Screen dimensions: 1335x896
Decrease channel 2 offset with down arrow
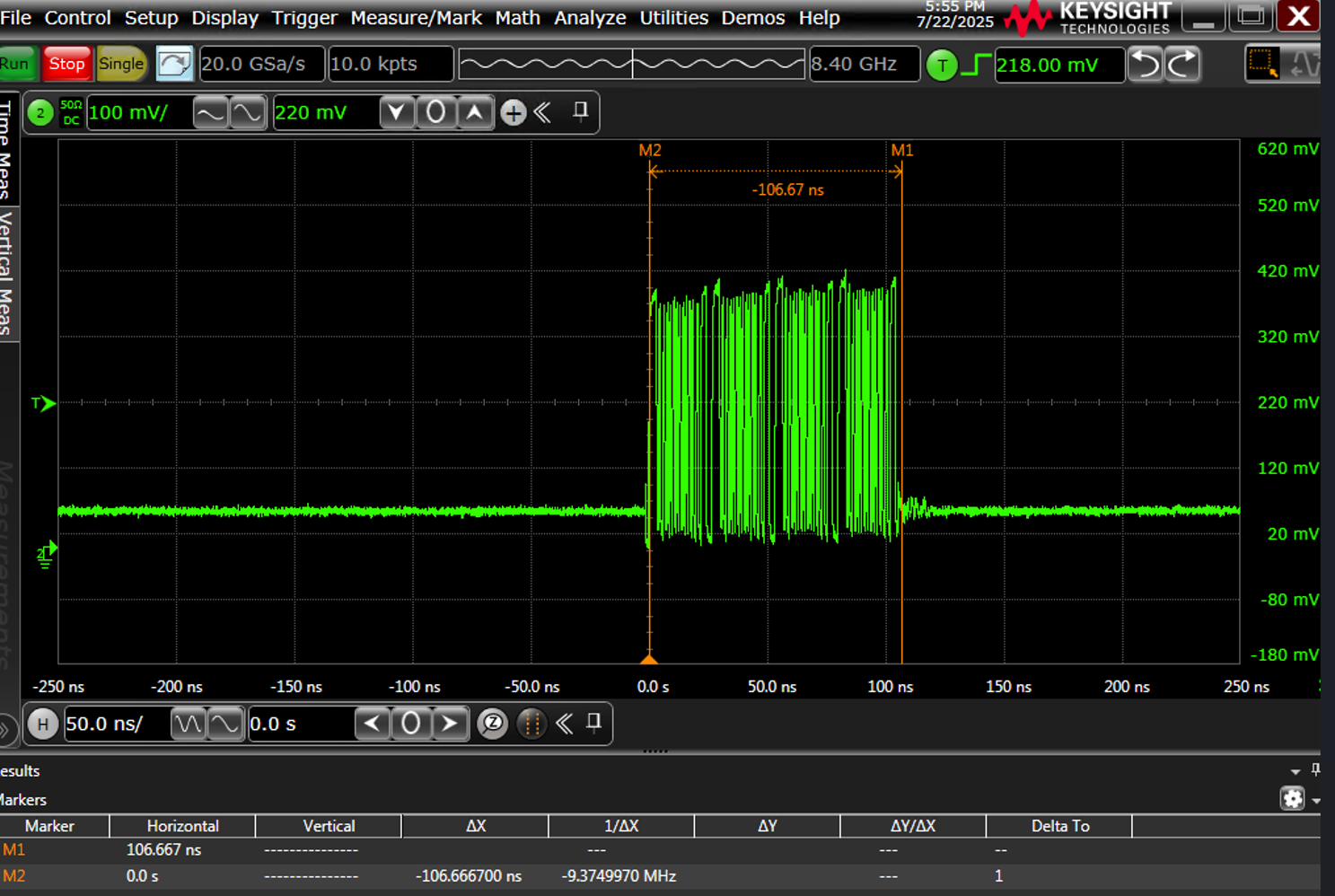[x=397, y=112]
